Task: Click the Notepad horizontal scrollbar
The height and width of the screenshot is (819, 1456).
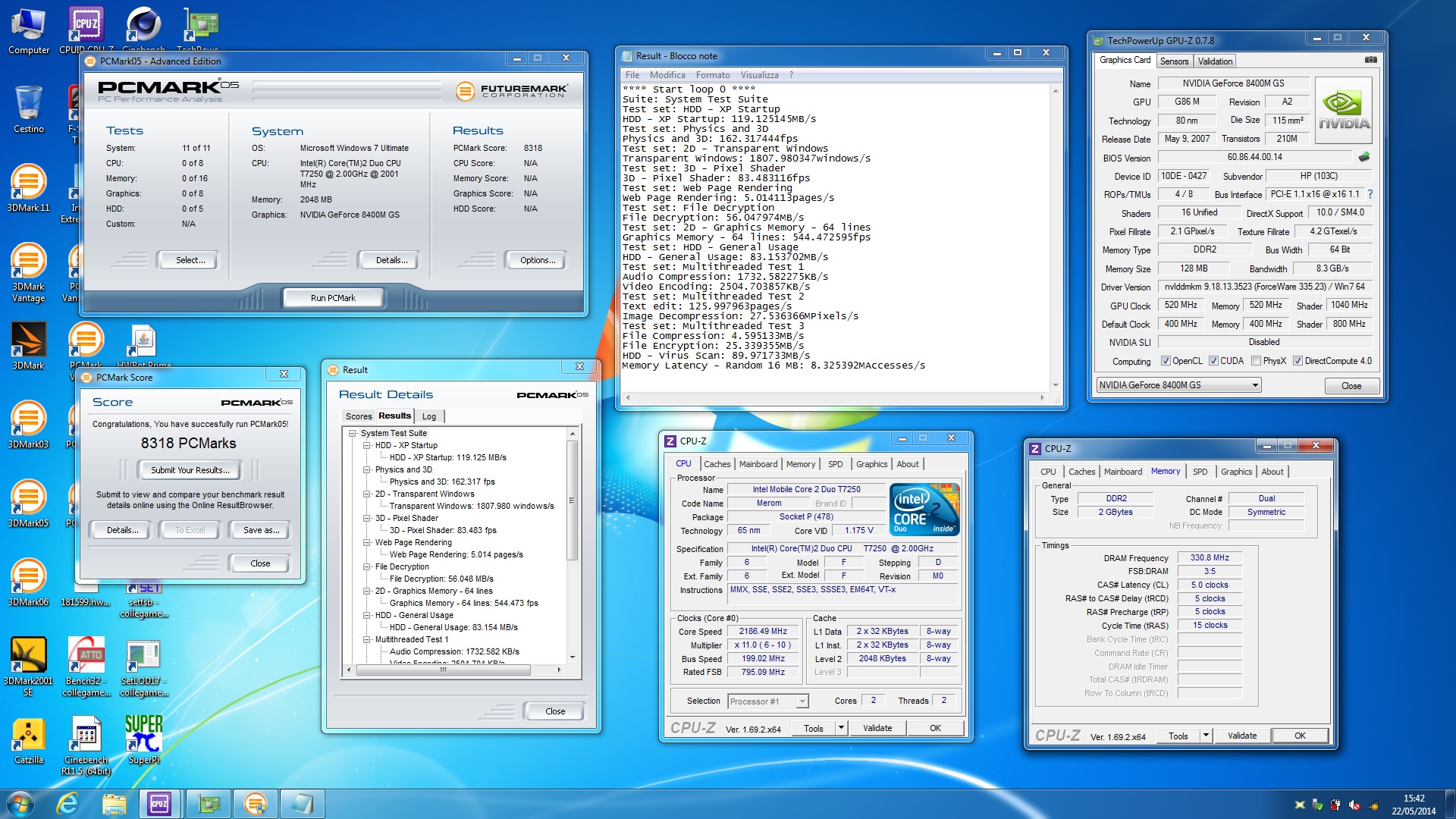Action: point(834,397)
